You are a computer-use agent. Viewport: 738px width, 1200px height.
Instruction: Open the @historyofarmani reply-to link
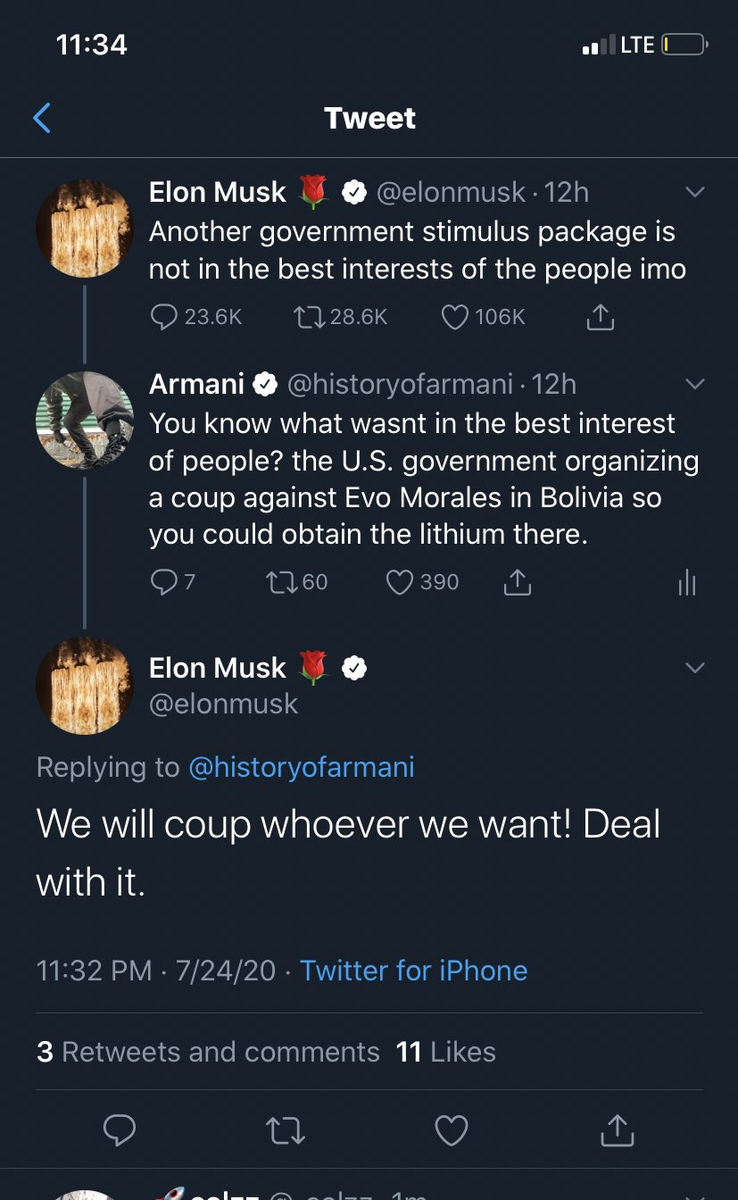tap(301, 767)
